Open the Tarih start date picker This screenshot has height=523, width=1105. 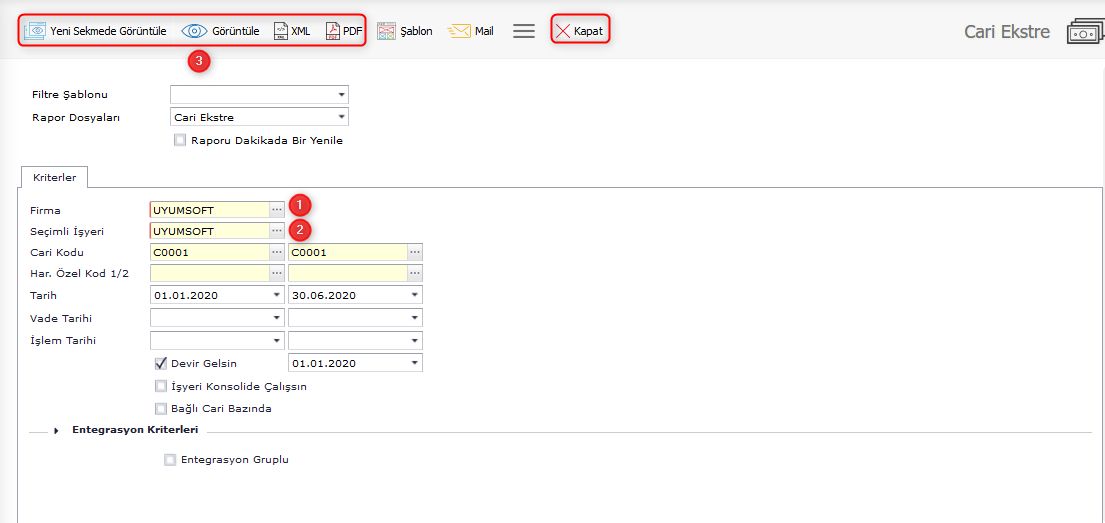point(277,295)
